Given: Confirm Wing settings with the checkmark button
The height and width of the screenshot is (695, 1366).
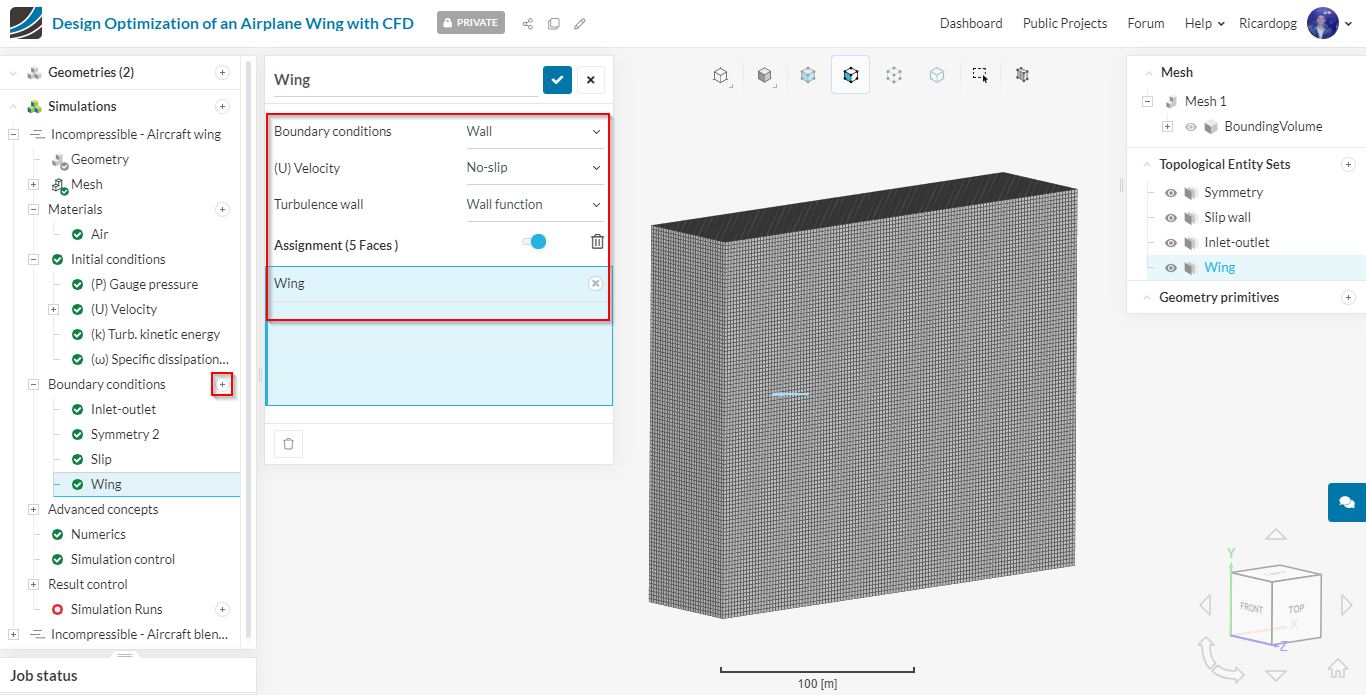Looking at the screenshot, I should tap(557, 80).
